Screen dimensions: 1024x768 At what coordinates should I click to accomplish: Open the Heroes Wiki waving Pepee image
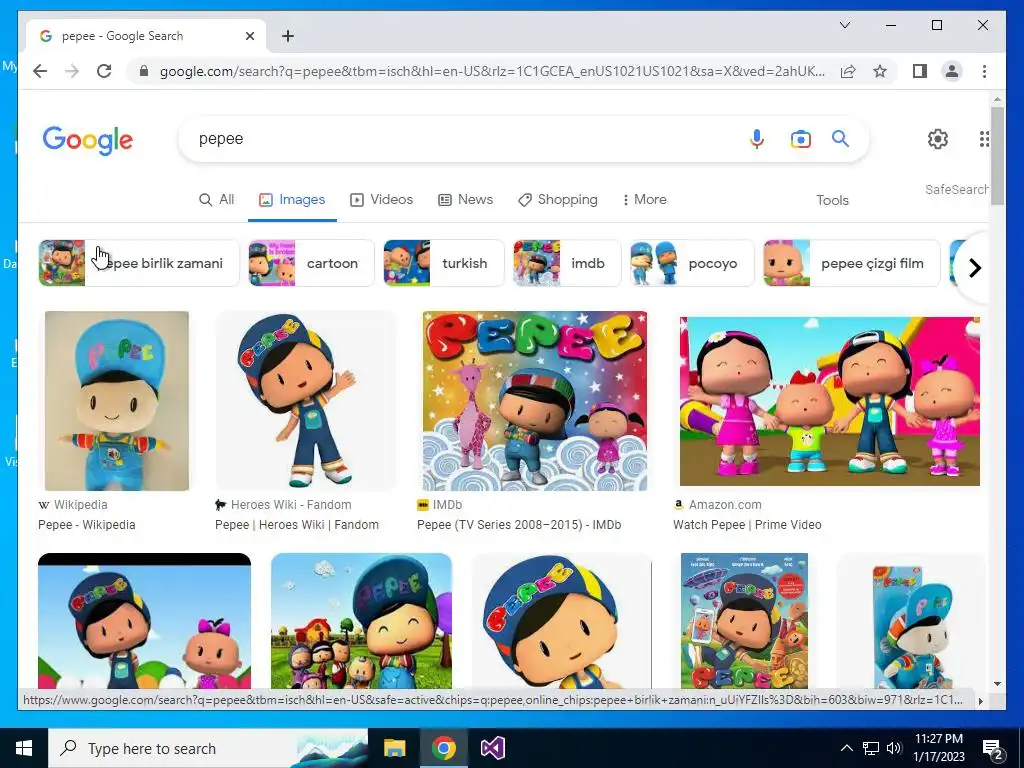[306, 401]
